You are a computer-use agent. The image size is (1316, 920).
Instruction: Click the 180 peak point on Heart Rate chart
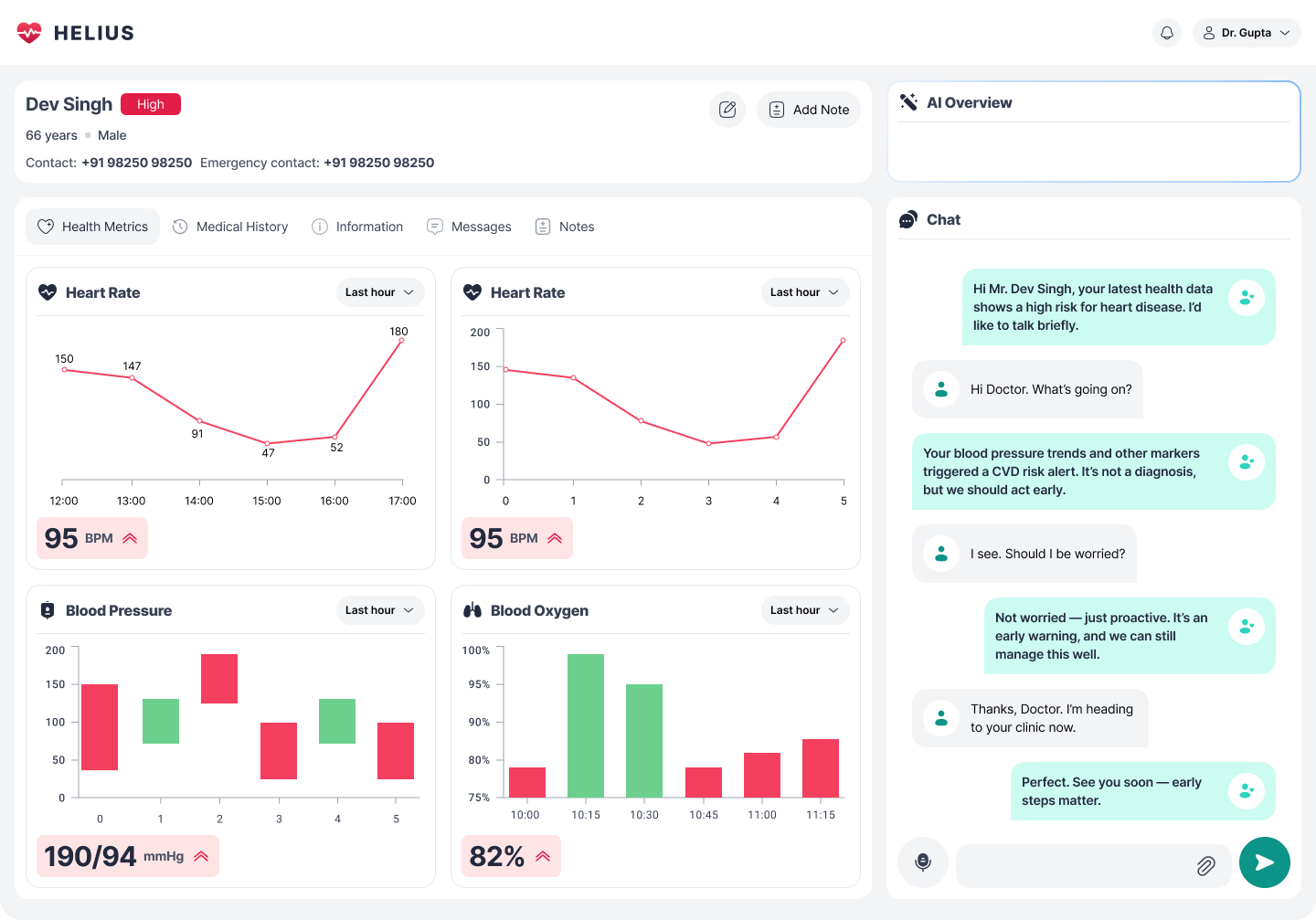(401, 341)
